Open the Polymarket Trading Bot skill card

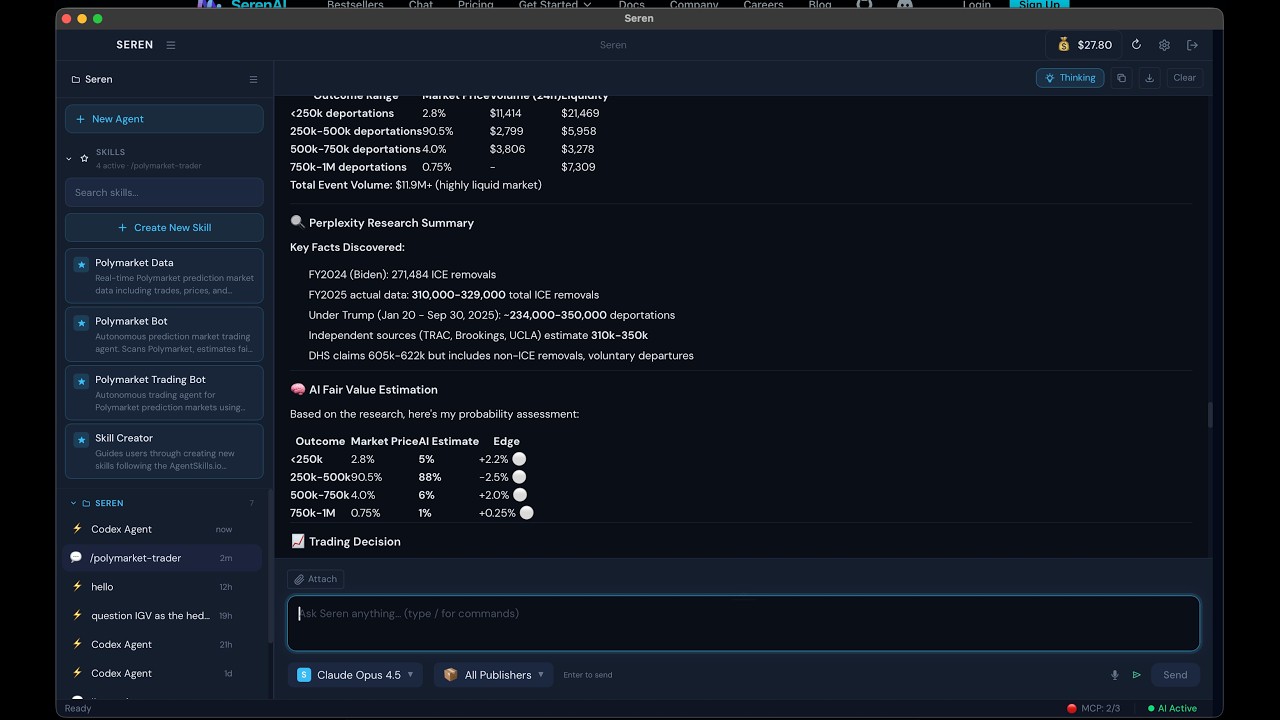pos(164,392)
